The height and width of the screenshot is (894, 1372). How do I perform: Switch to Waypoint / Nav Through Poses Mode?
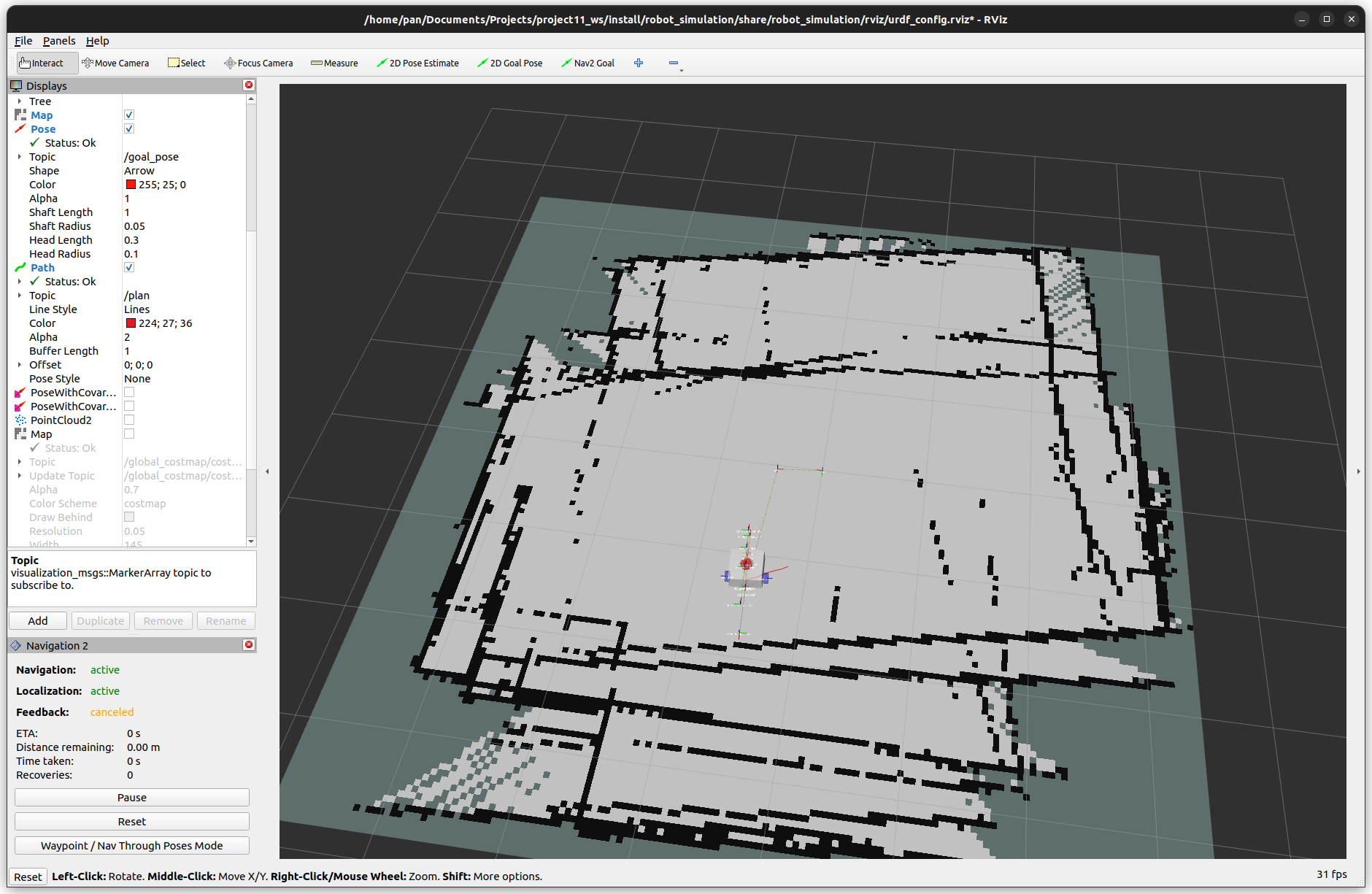(x=132, y=846)
